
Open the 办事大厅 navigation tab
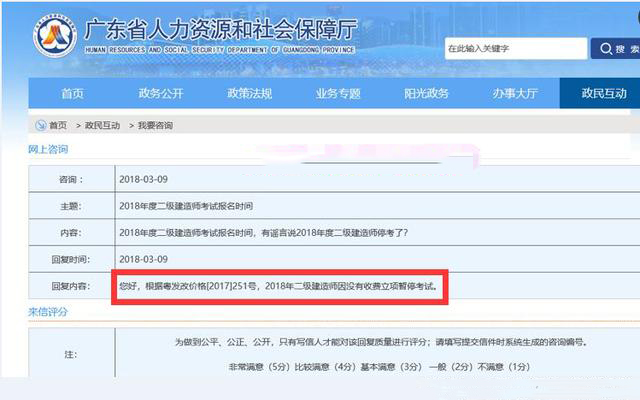coord(514,93)
